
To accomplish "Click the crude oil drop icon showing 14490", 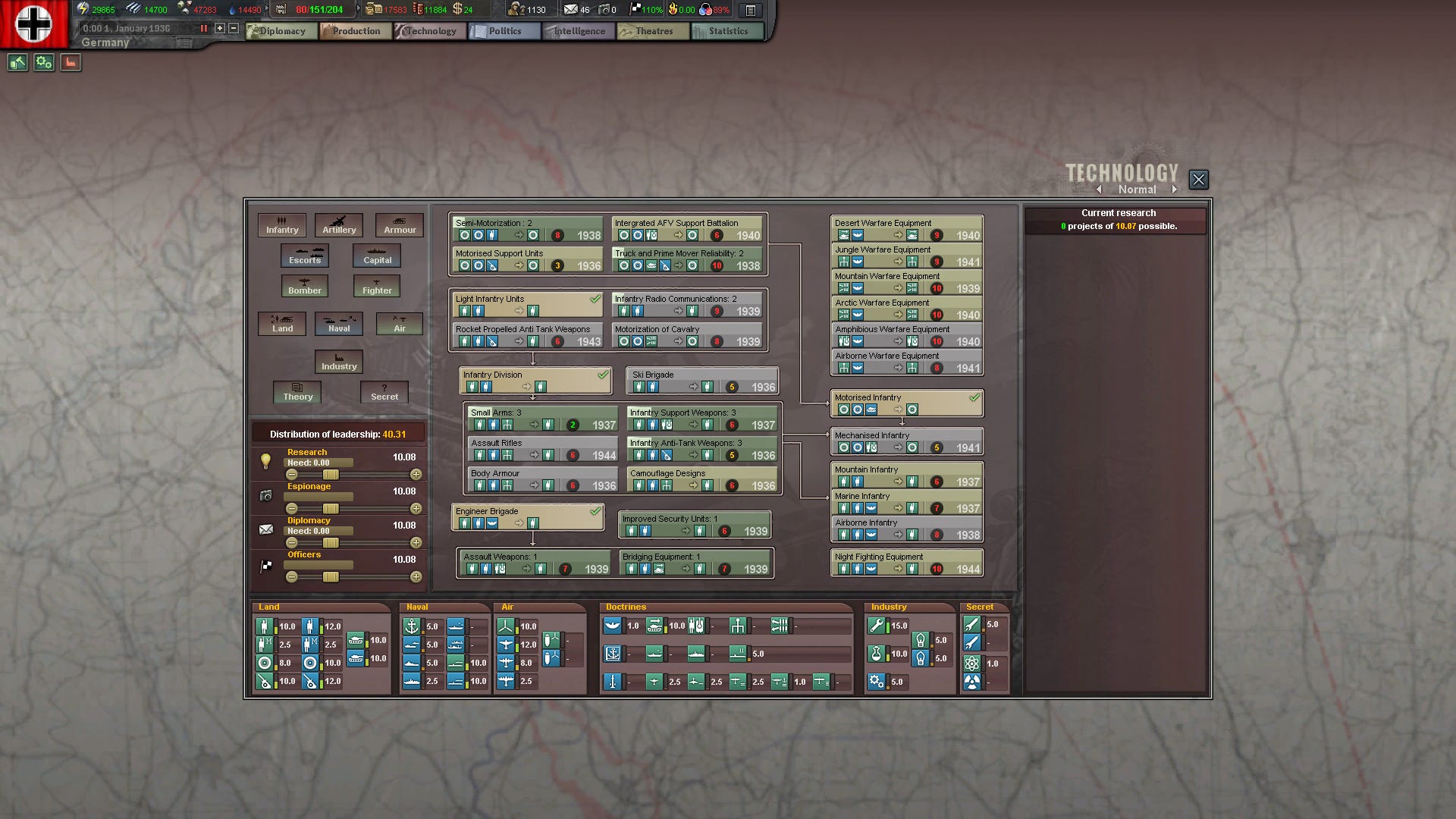I will 232,10.
